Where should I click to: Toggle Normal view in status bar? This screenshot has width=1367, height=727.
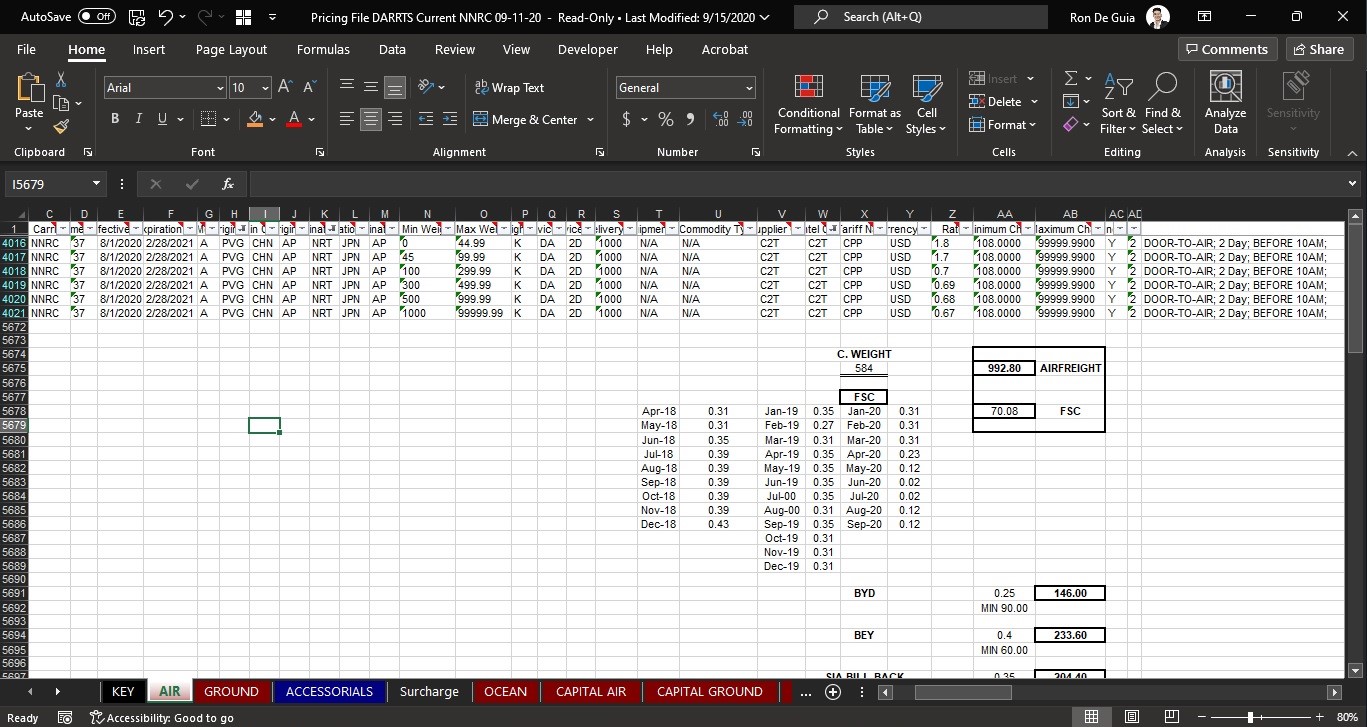[x=1091, y=717]
